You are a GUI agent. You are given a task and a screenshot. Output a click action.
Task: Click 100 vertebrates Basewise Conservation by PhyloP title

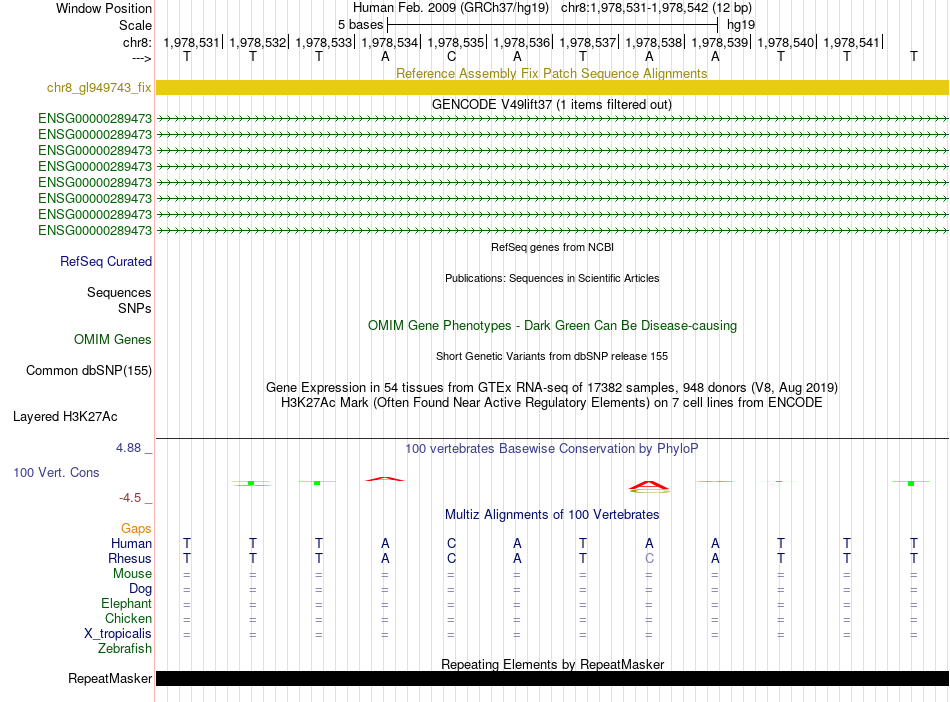coord(551,448)
